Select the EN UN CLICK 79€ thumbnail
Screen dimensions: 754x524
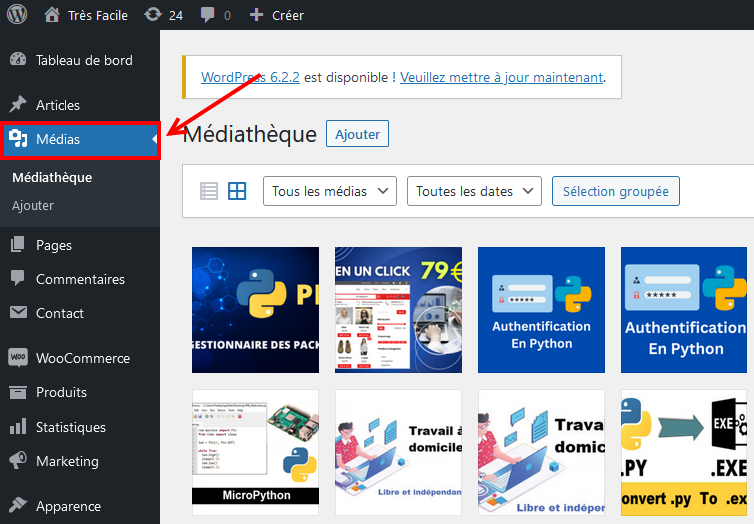pyautogui.click(x=398, y=310)
